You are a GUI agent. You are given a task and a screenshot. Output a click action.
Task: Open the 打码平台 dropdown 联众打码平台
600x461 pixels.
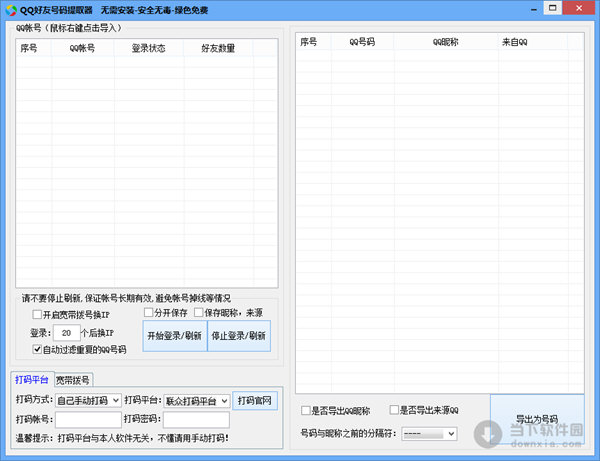coord(197,401)
